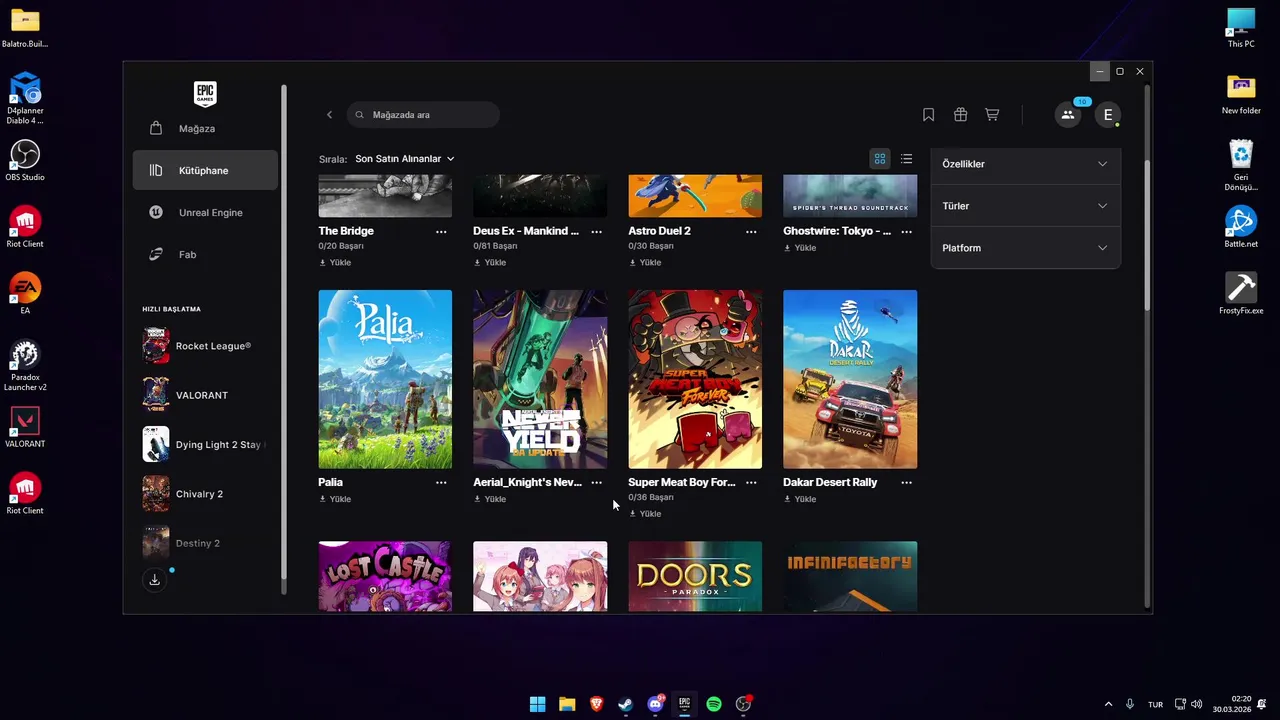1280x720 pixels.
Task: Click the Mağazada ara search field
Action: pyautogui.click(x=423, y=115)
